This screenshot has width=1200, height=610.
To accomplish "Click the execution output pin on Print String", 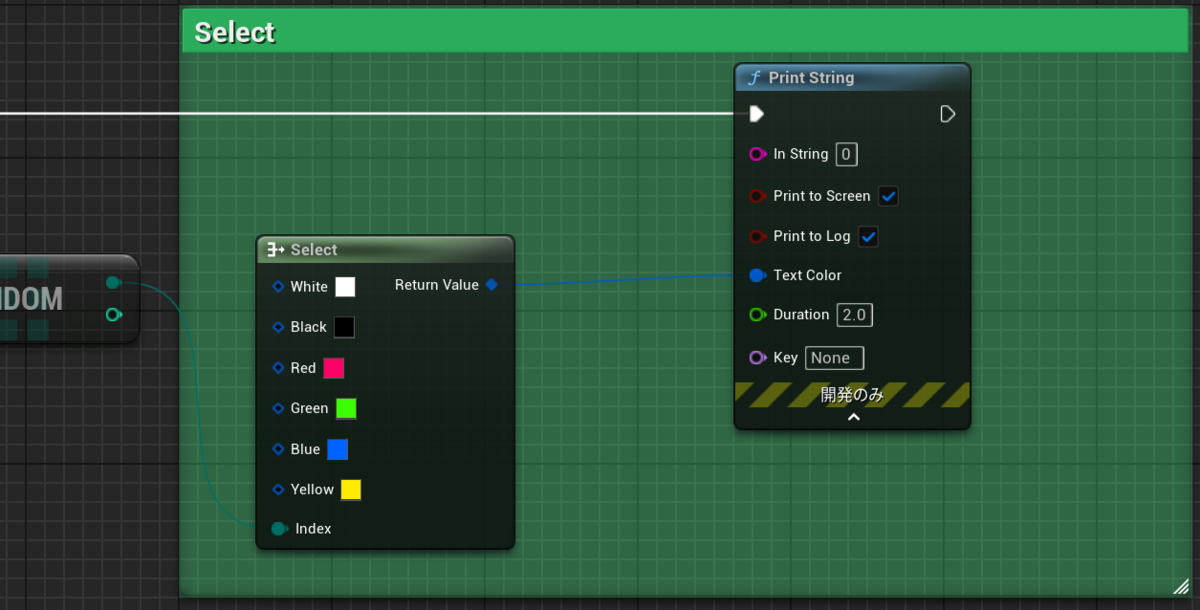I will coord(947,114).
